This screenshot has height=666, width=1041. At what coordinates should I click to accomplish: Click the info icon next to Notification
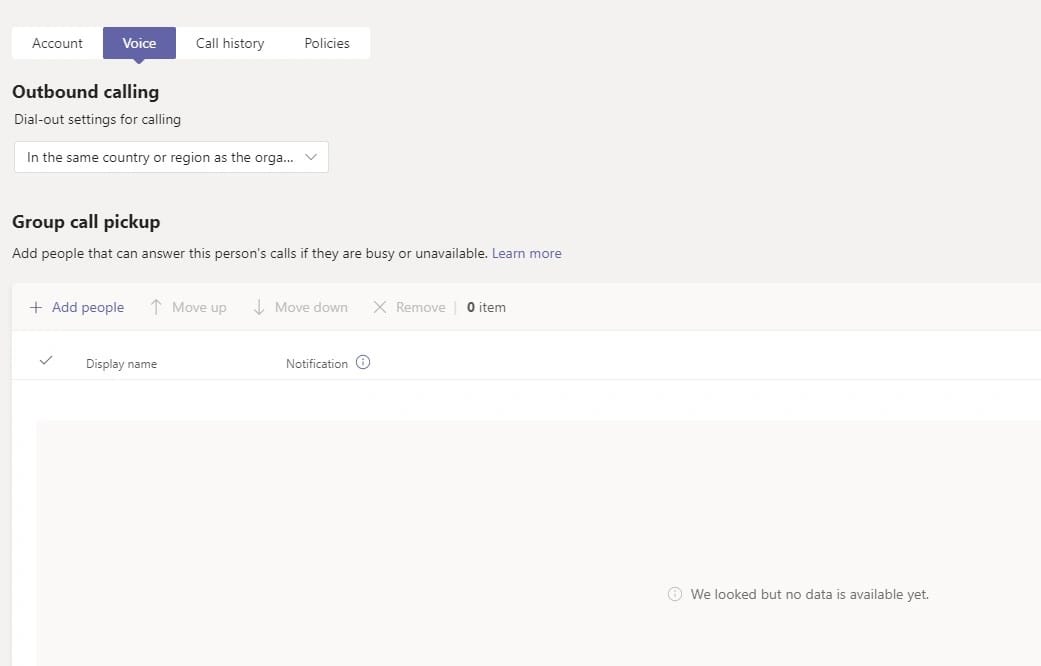[x=363, y=363]
